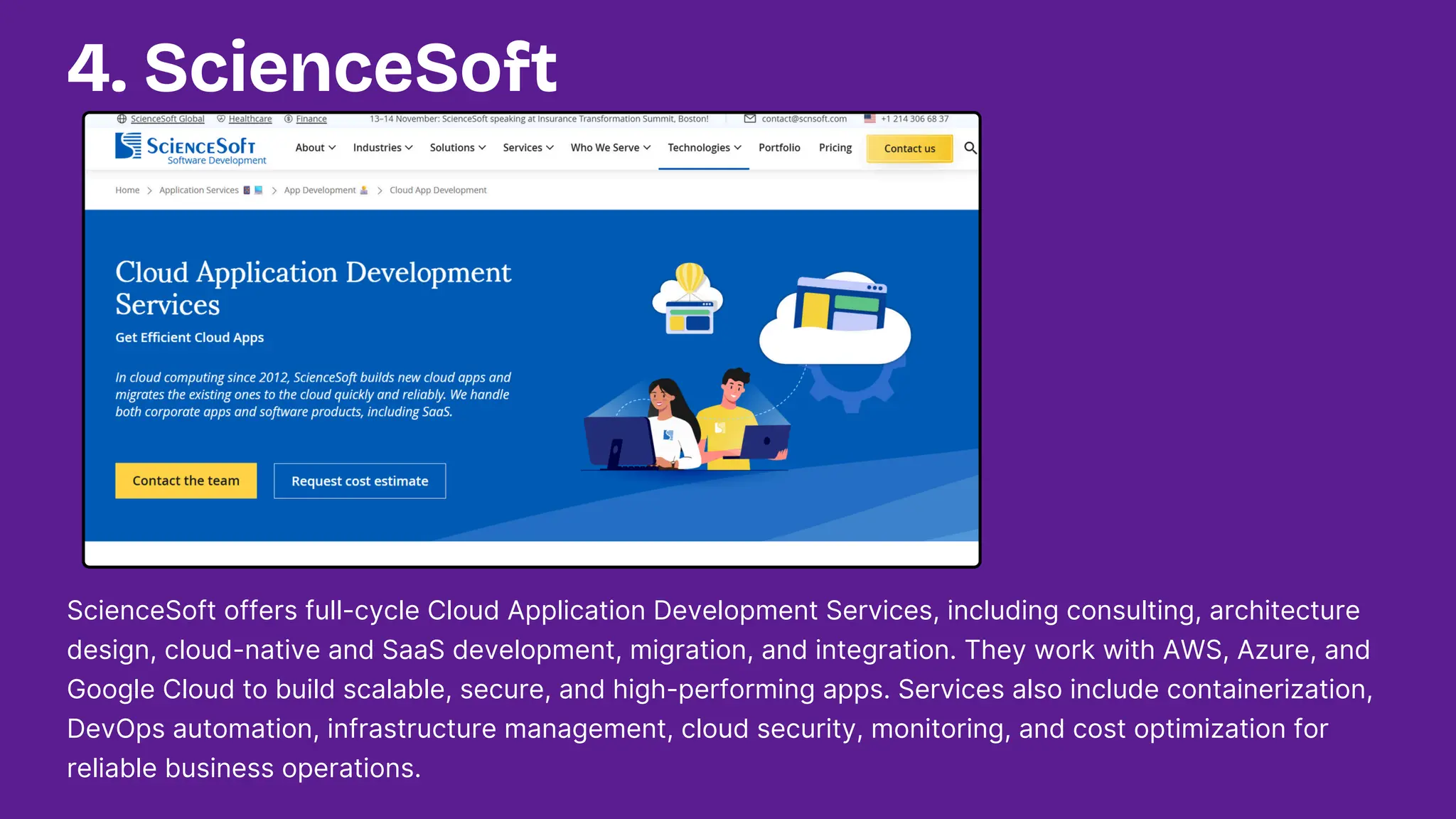The height and width of the screenshot is (819, 1456).
Task: Click the 4. ScienceSoft slide title
Action: click(x=312, y=68)
